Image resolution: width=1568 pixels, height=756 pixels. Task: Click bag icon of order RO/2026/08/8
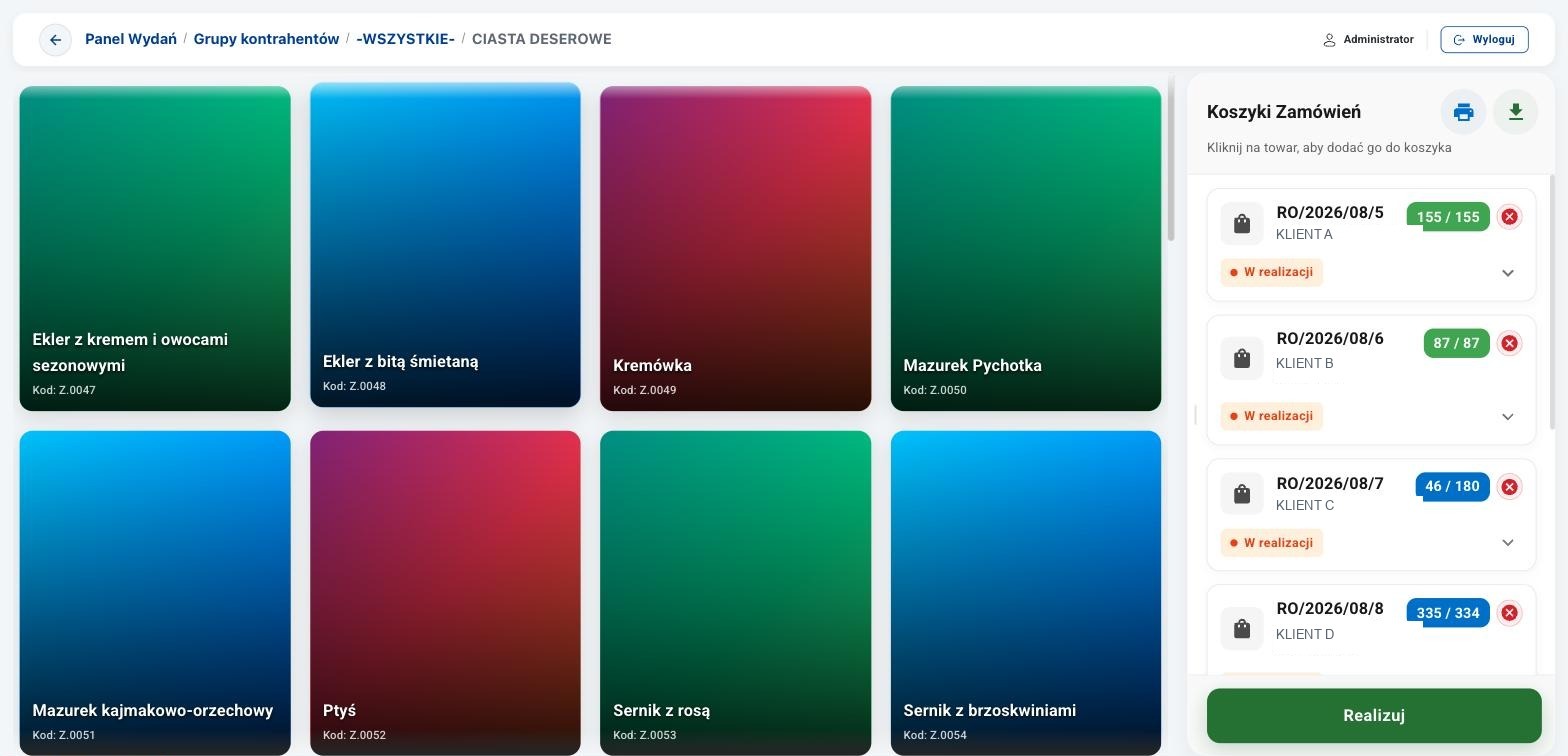(x=1242, y=628)
